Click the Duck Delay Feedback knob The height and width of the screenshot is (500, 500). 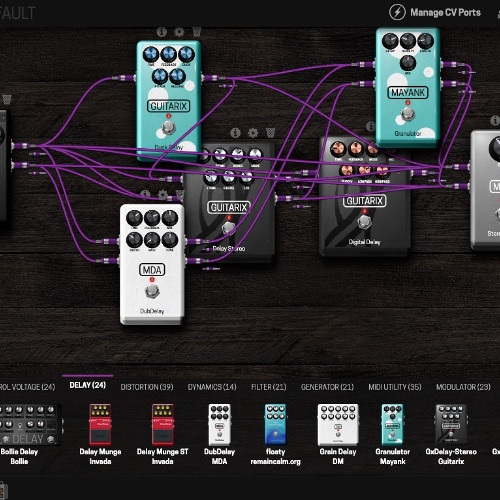(168, 54)
